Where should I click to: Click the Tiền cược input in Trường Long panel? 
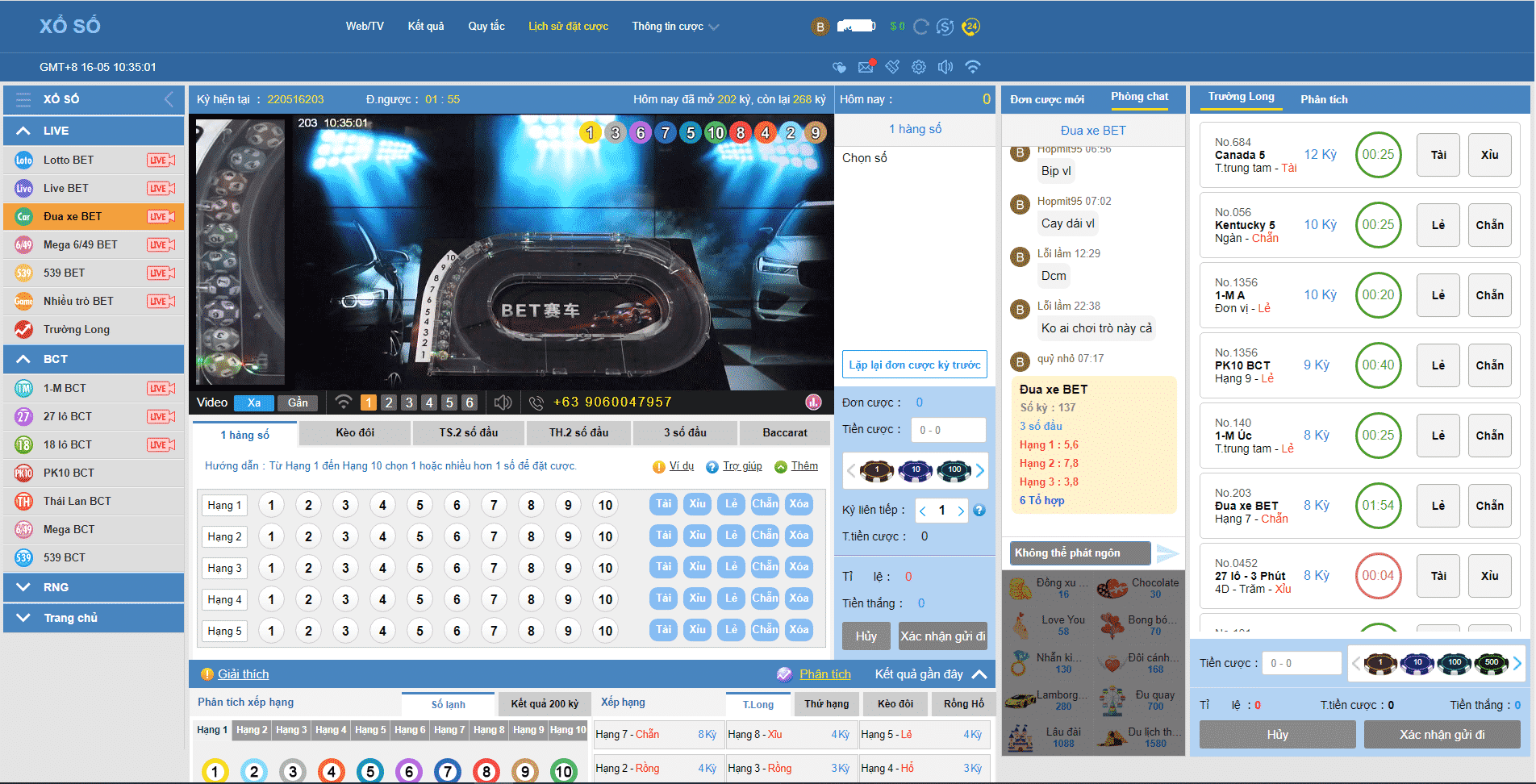tap(1301, 663)
